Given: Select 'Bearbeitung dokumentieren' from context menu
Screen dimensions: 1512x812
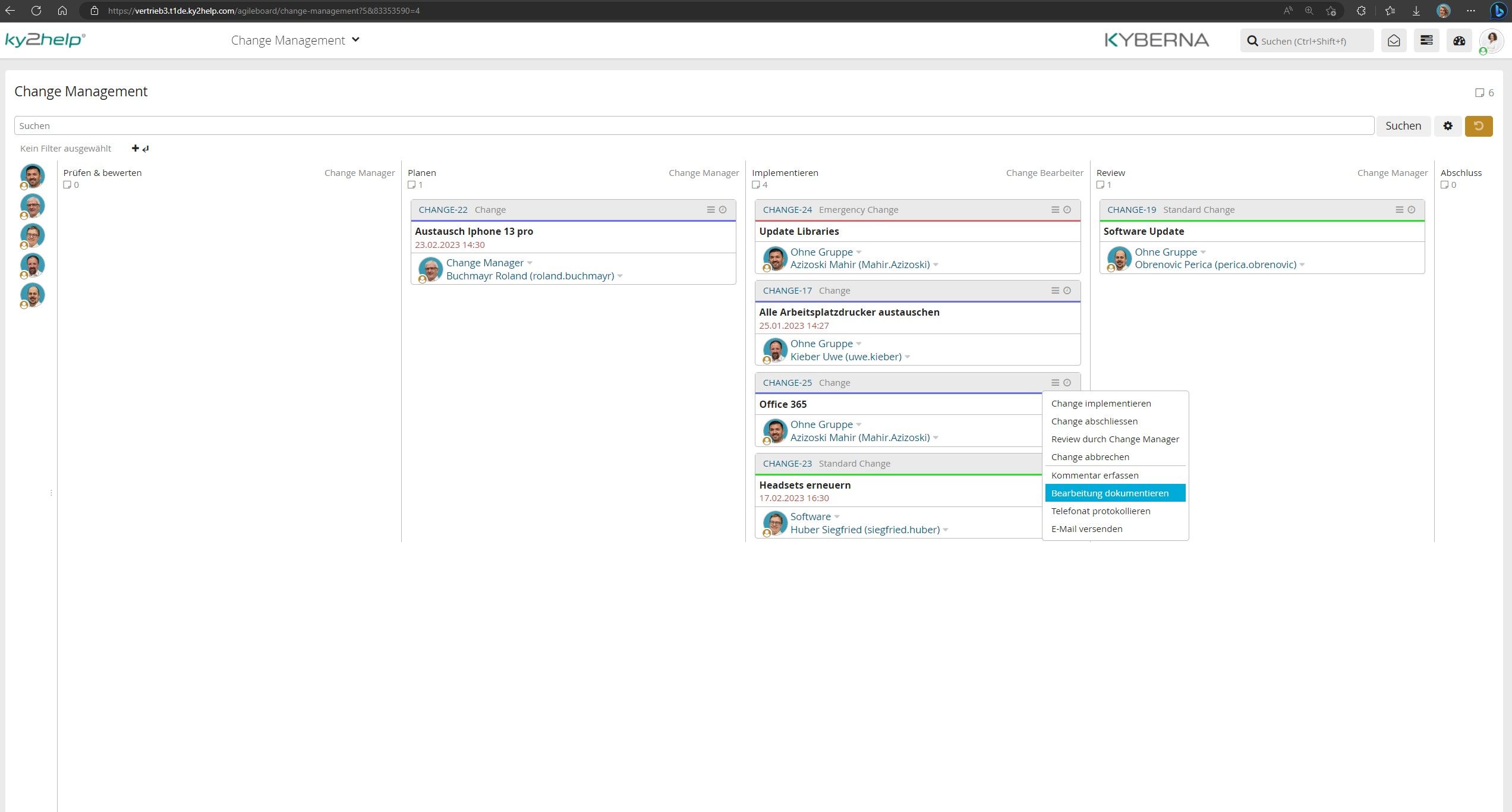Looking at the screenshot, I should (1111, 493).
